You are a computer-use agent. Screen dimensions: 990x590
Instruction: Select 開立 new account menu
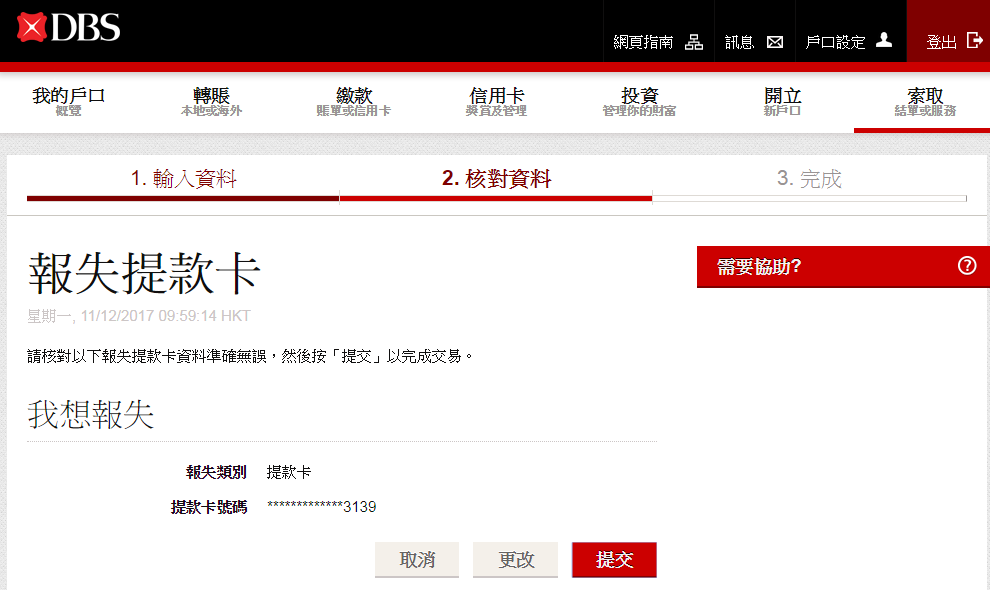click(x=782, y=101)
